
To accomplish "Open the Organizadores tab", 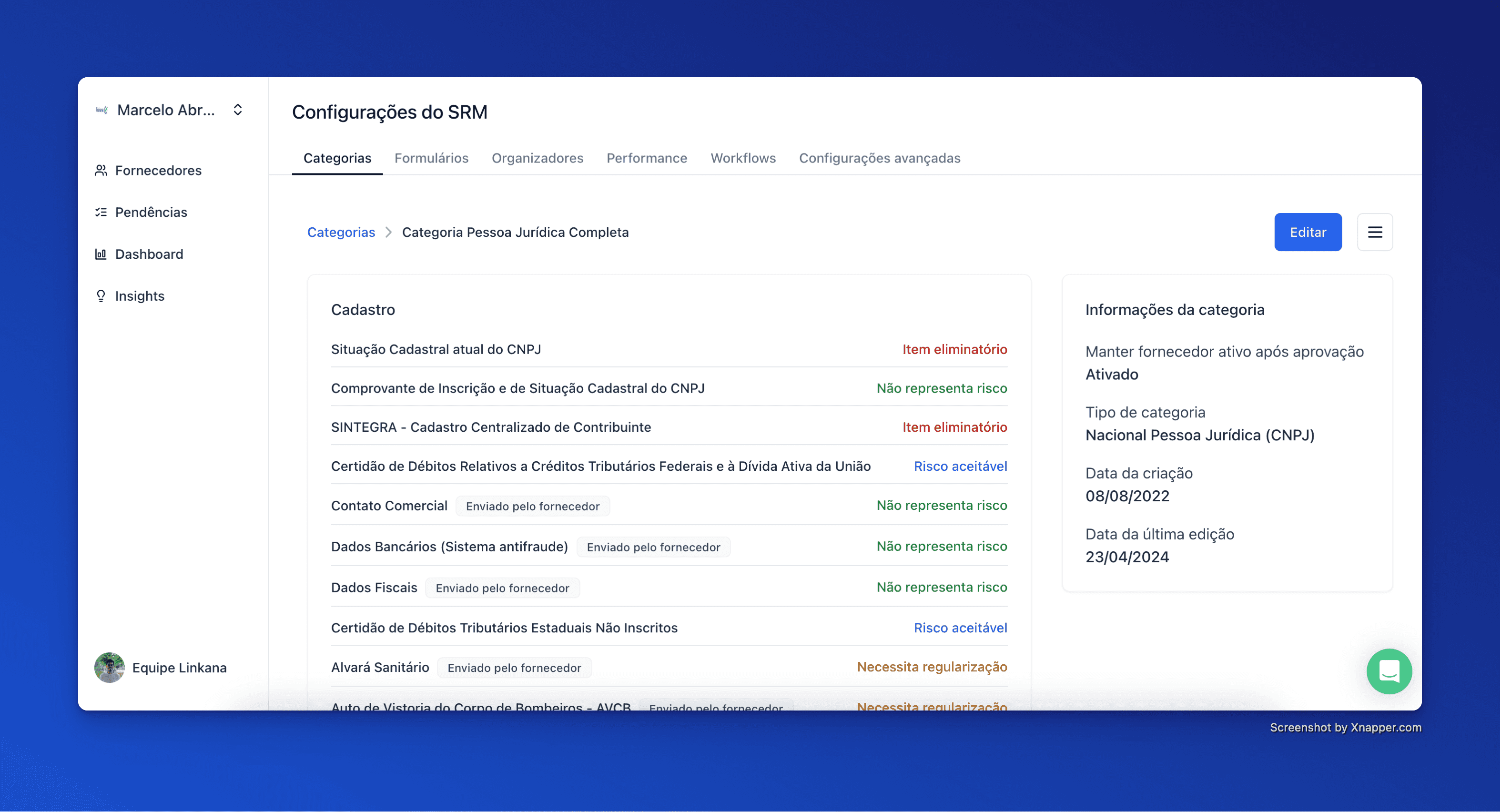I will tap(537, 158).
